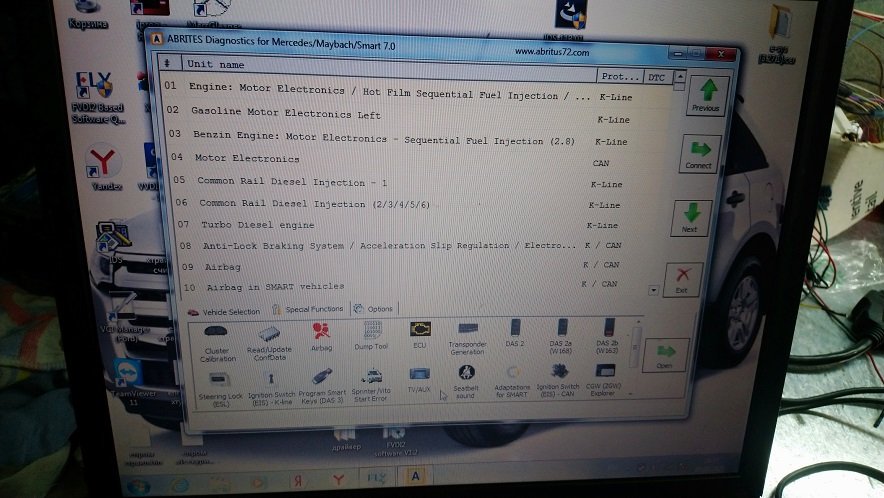Open Ignition Switch (EIS) CAN function
Screen dimensions: 884x498
click(558, 380)
